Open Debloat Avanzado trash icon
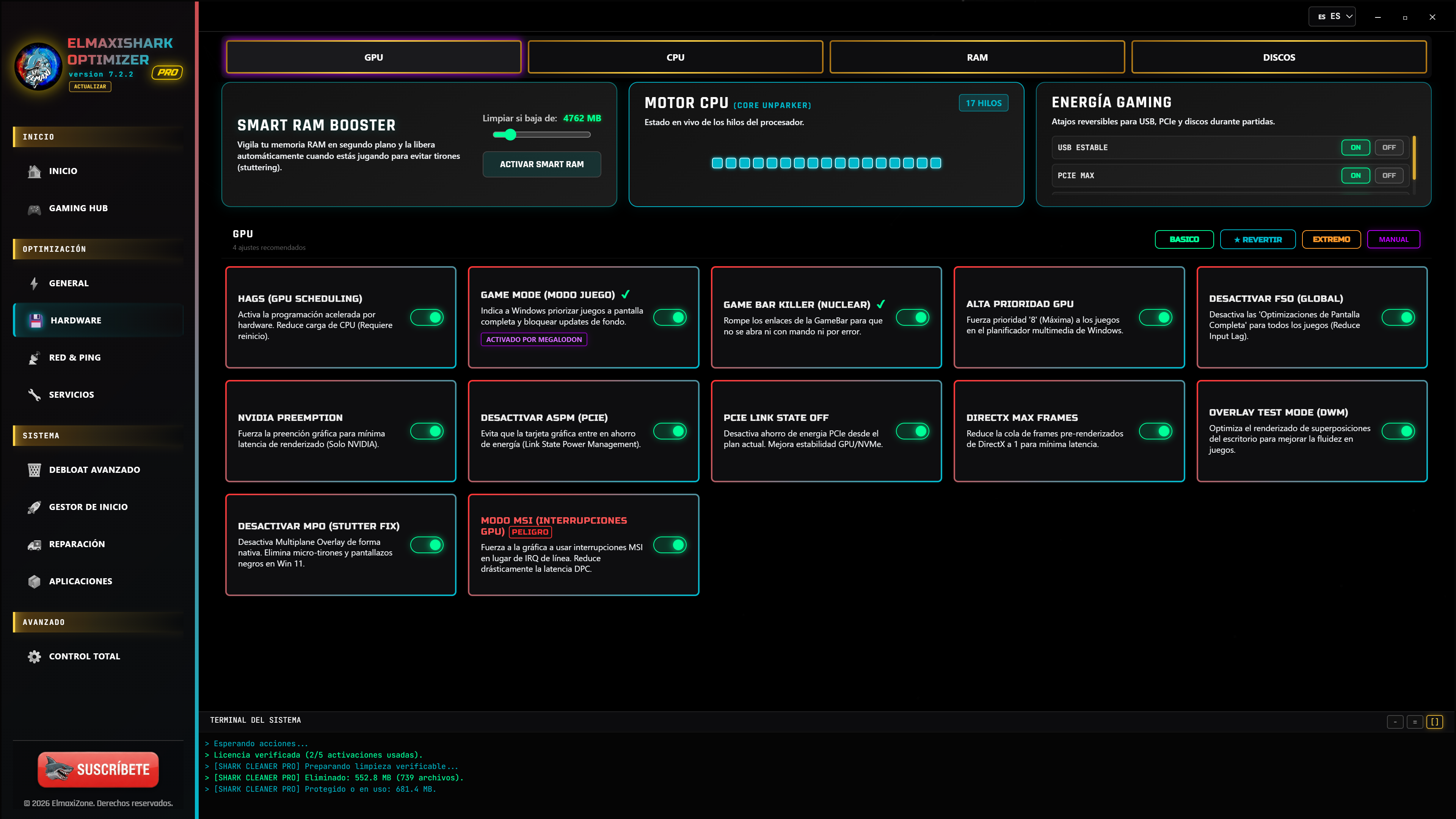 [x=35, y=470]
